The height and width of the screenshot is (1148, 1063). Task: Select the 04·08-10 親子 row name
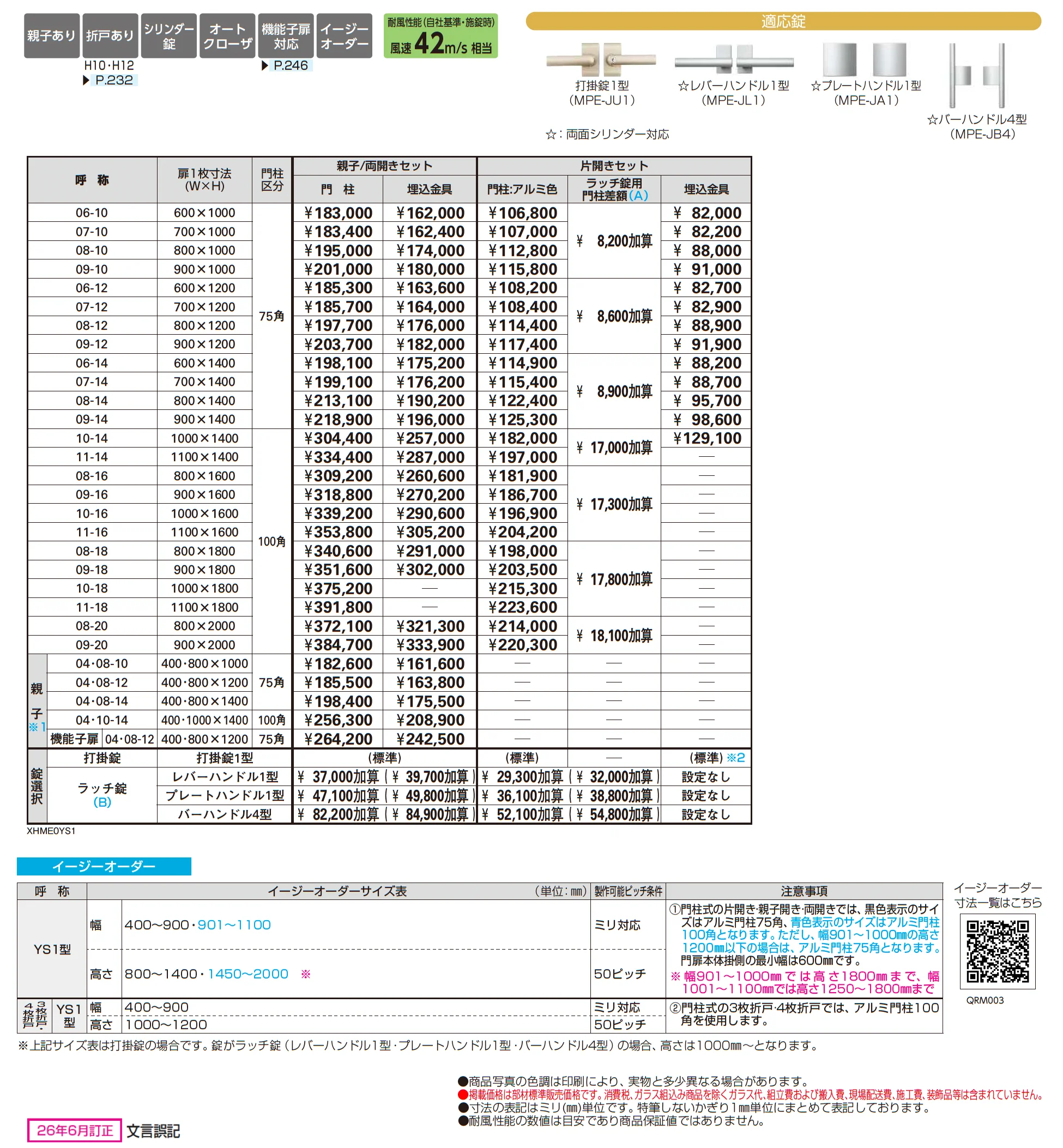[102, 664]
